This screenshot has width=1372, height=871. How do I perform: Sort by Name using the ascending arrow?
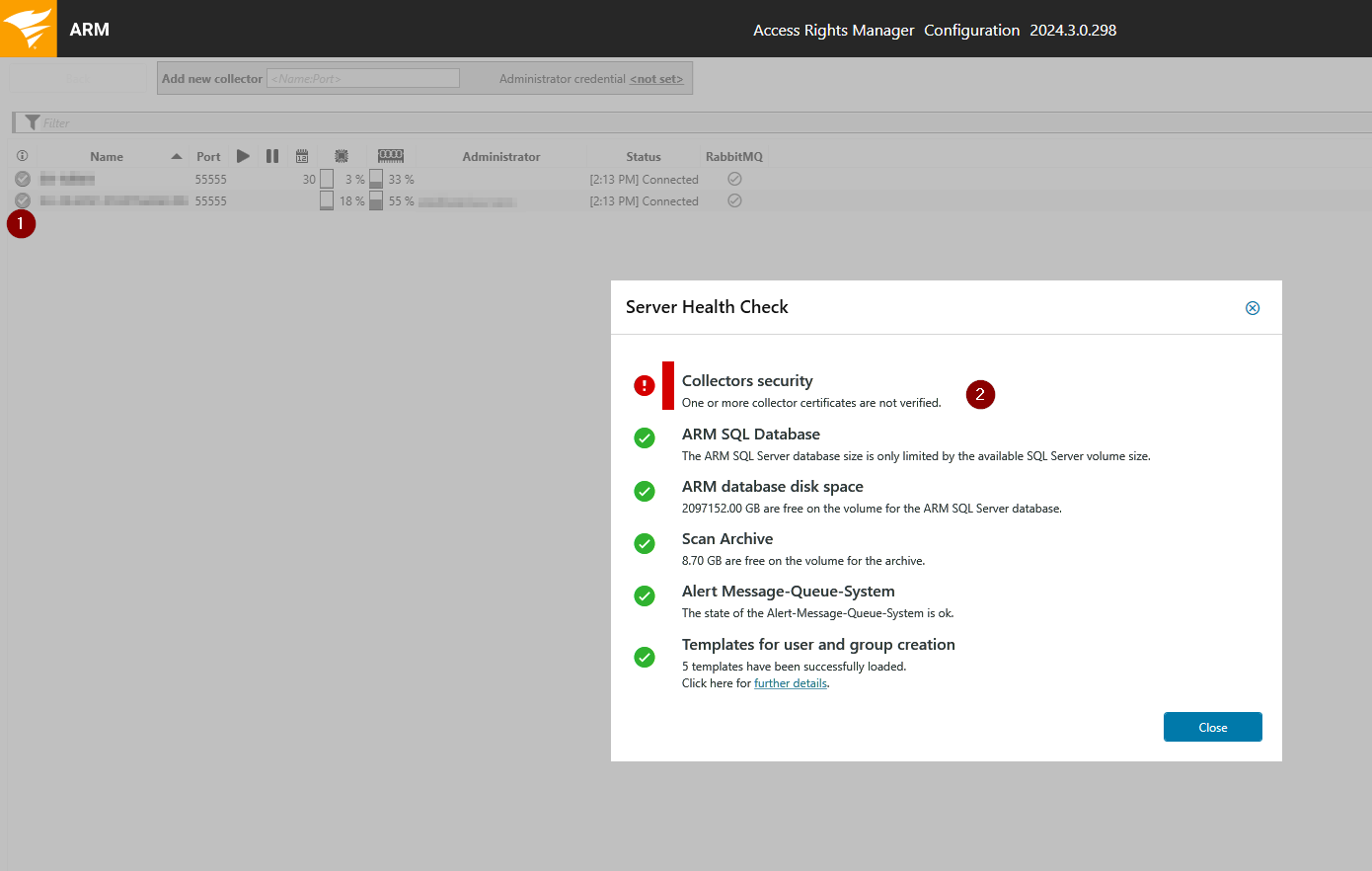[x=177, y=156]
